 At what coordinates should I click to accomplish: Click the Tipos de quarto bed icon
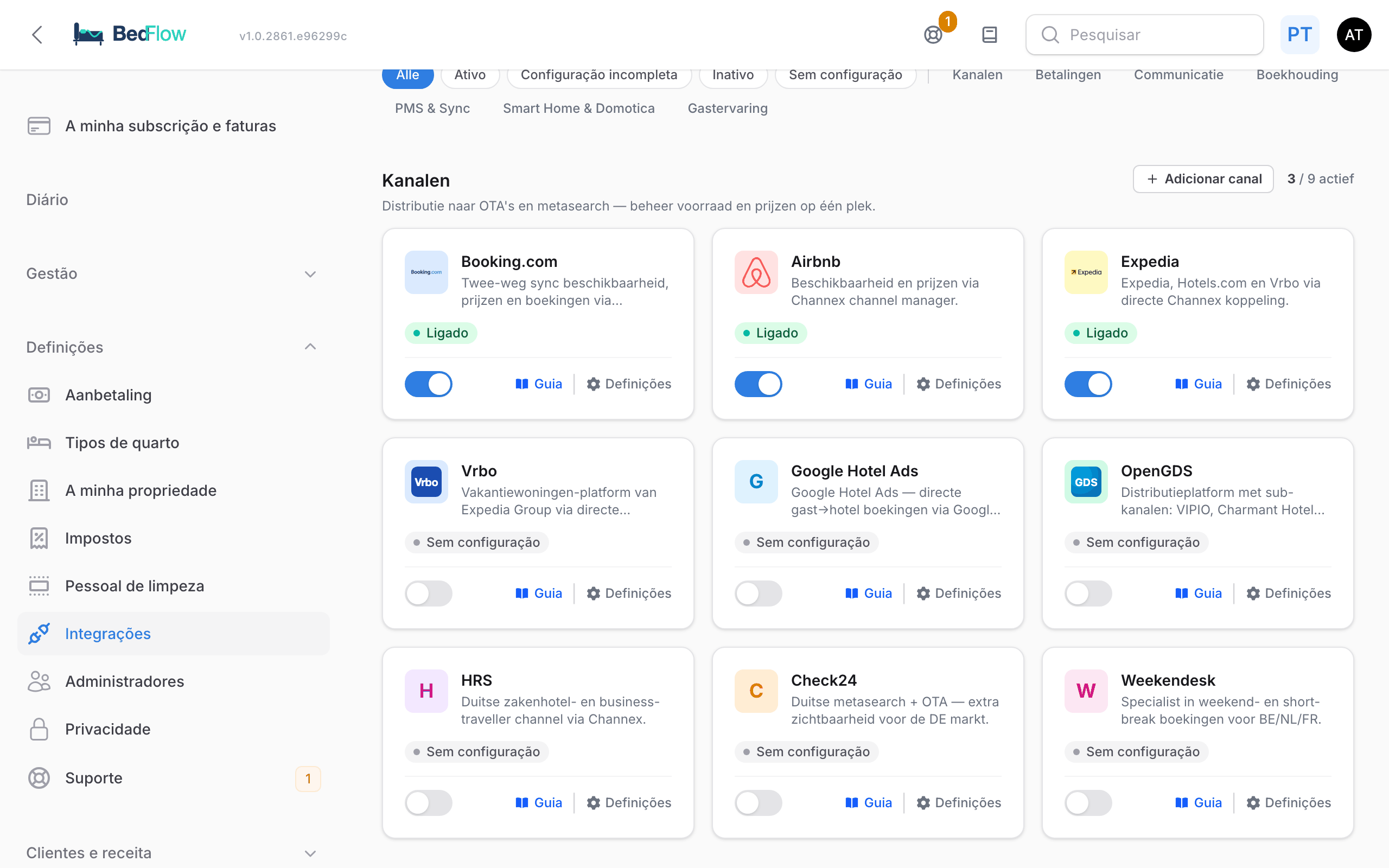pos(39,443)
